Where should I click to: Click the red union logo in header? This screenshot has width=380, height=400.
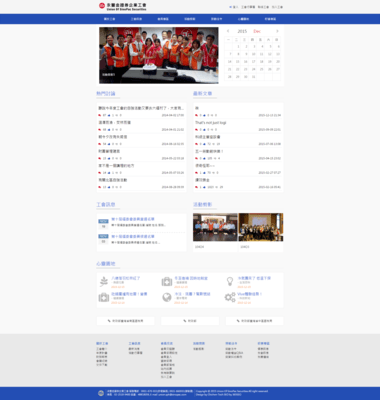click(102, 5)
